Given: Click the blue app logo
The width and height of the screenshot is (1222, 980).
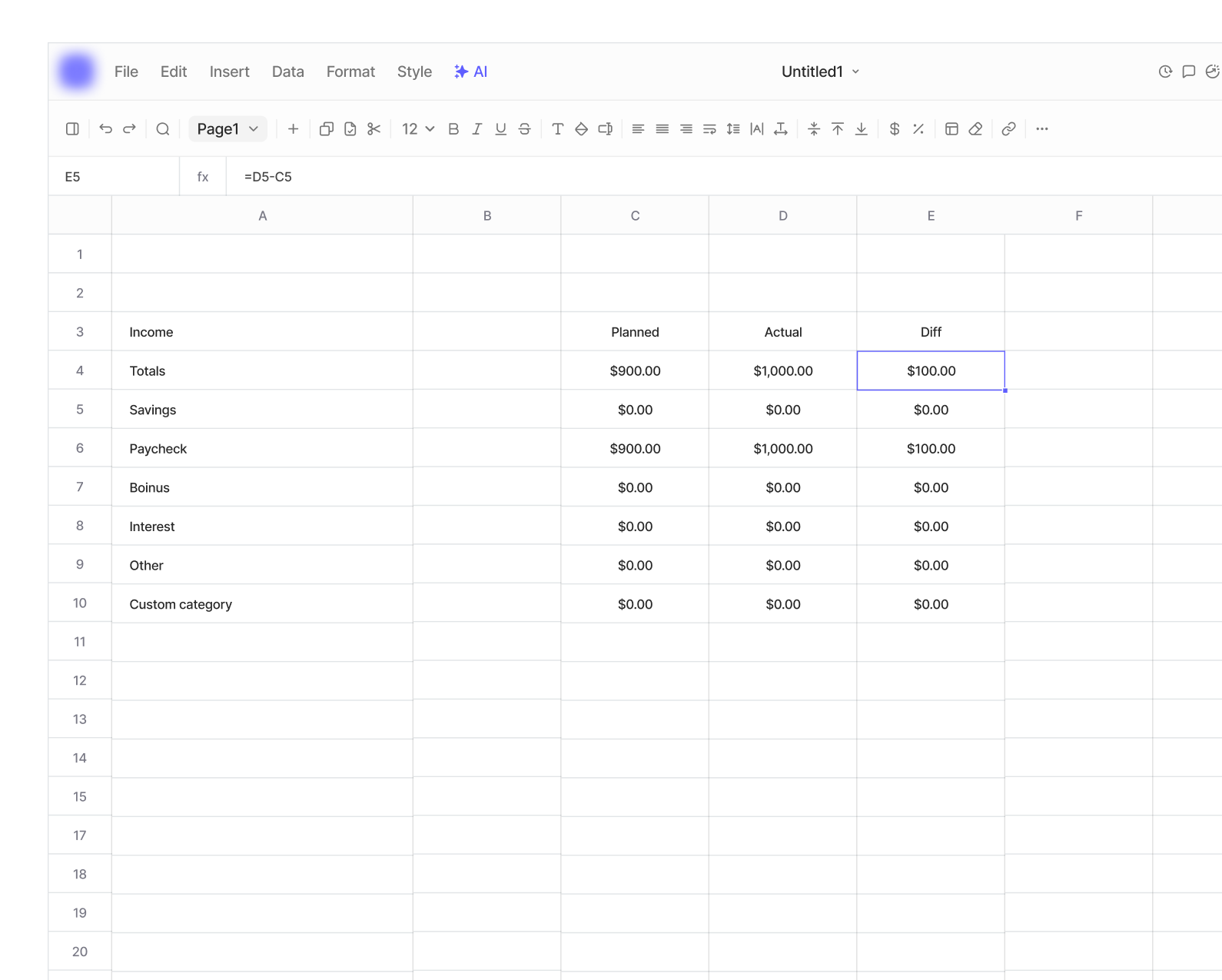Looking at the screenshot, I should click(x=77, y=71).
